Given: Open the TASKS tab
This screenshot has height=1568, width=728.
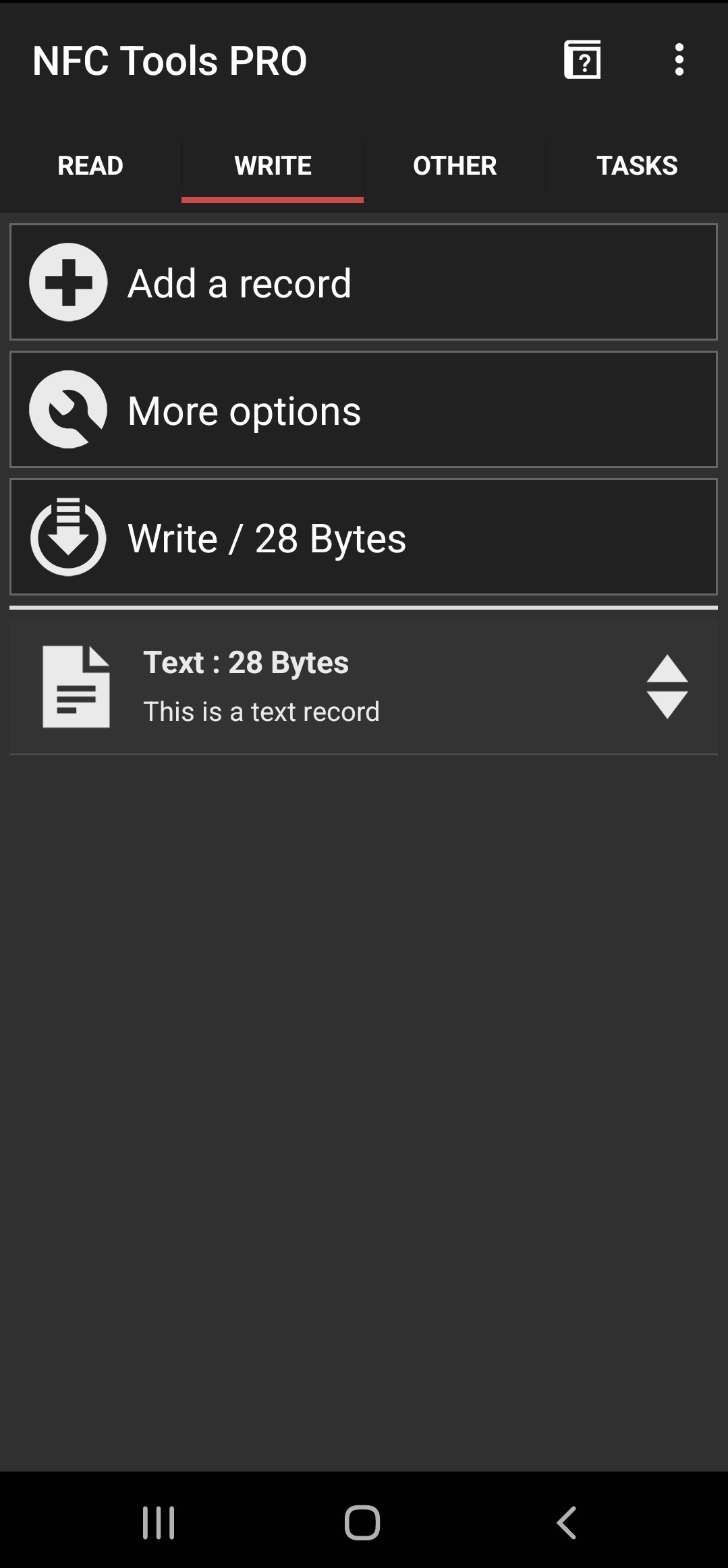Looking at the screenshot, I should (x=637, y=166).
